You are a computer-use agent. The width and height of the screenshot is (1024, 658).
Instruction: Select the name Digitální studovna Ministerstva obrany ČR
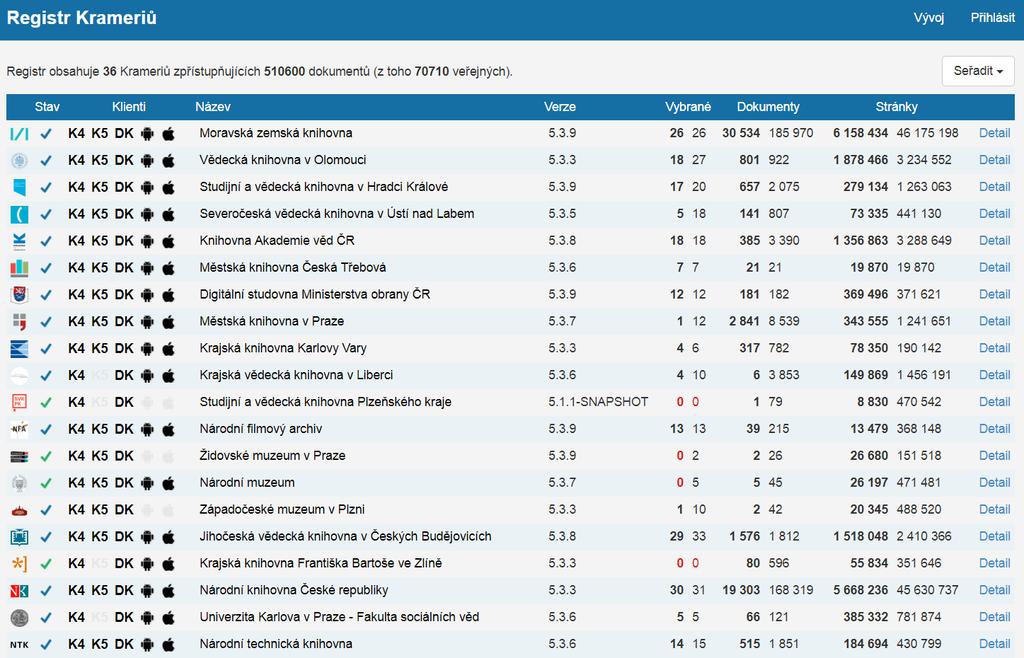[x=315, y=294]
